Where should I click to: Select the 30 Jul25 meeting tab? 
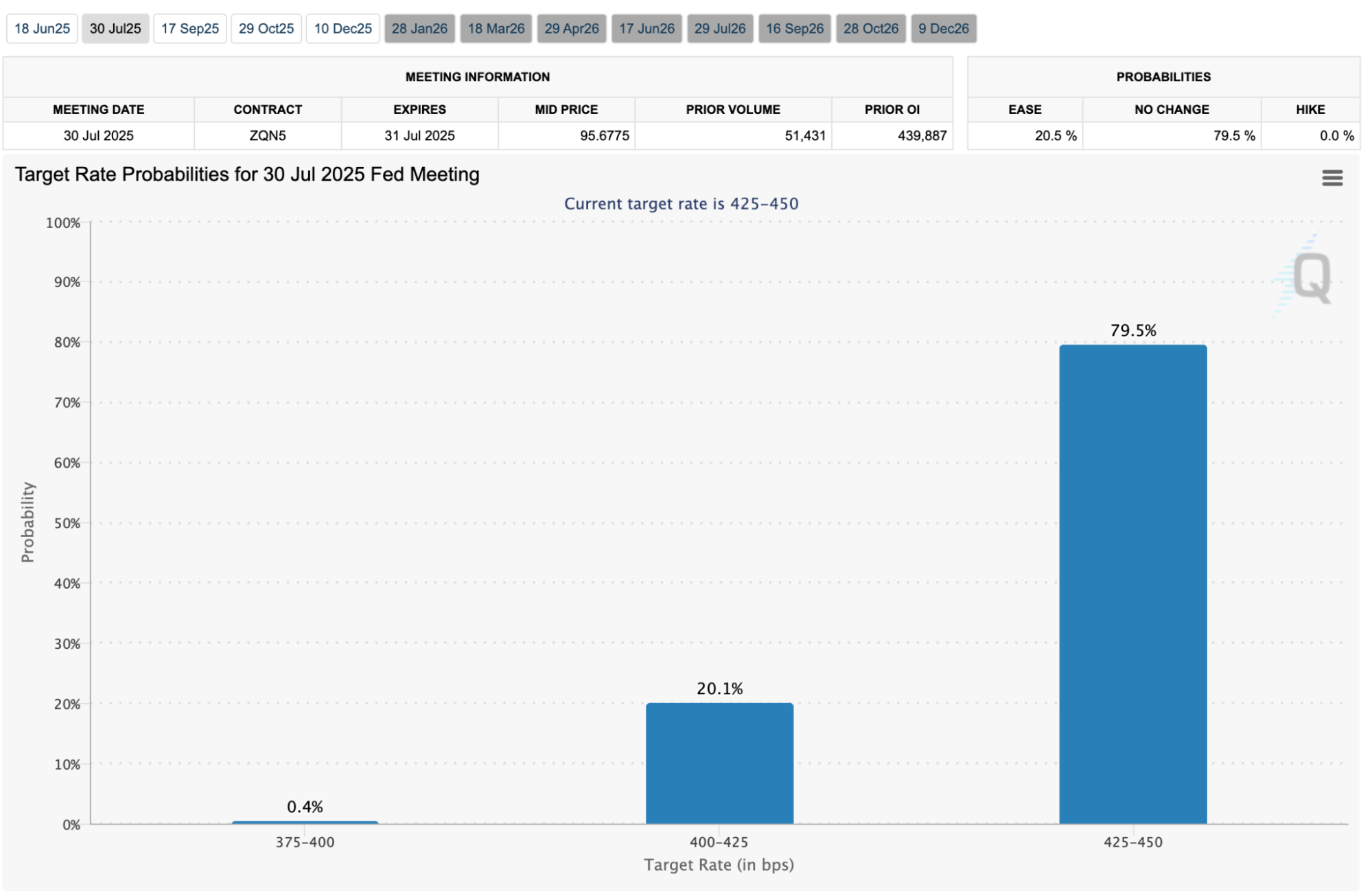(x=115, y=29)
